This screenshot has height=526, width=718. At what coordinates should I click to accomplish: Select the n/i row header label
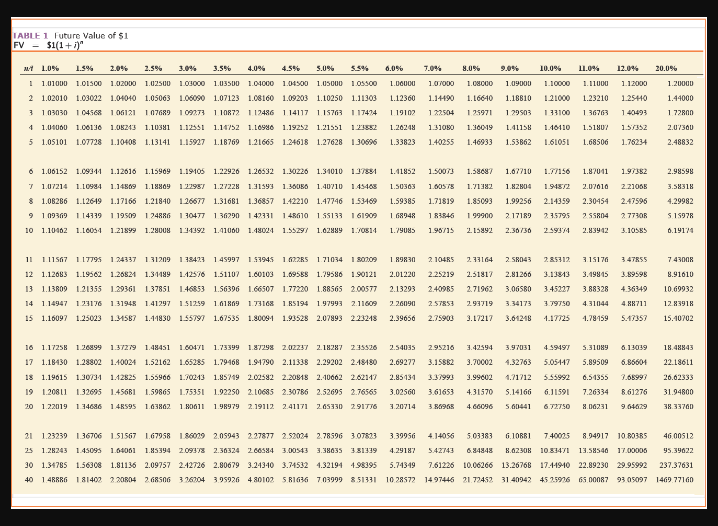[x=28, y=68]
